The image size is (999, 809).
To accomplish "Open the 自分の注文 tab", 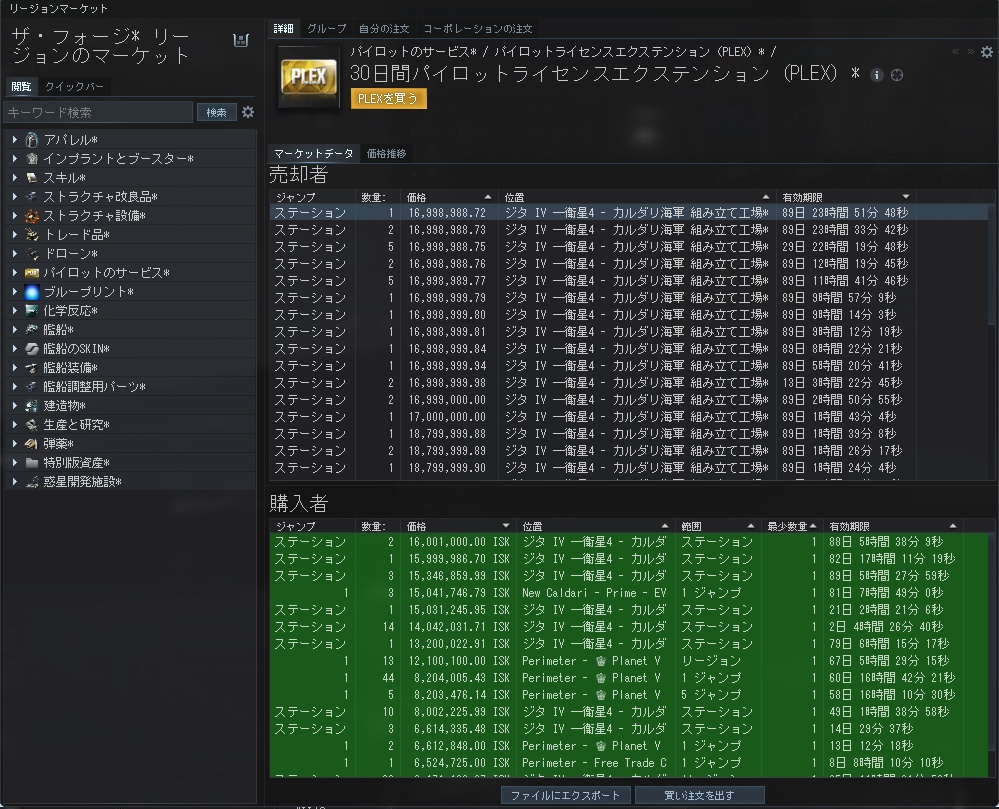I will [x=384, y=29].
